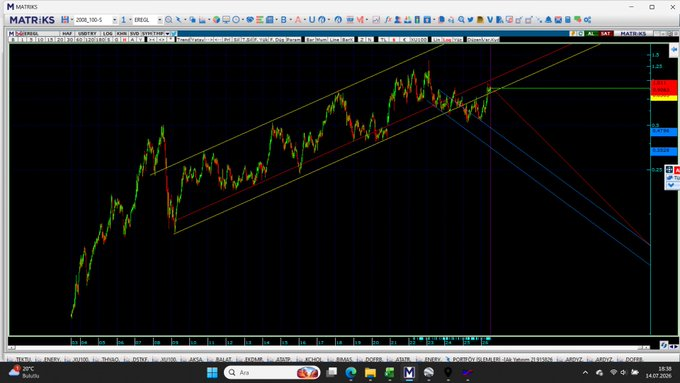The width and height of the screenshot is (680, 383).
Task: Click the red A text toolbar icon
Action: [x=298, y=20]
